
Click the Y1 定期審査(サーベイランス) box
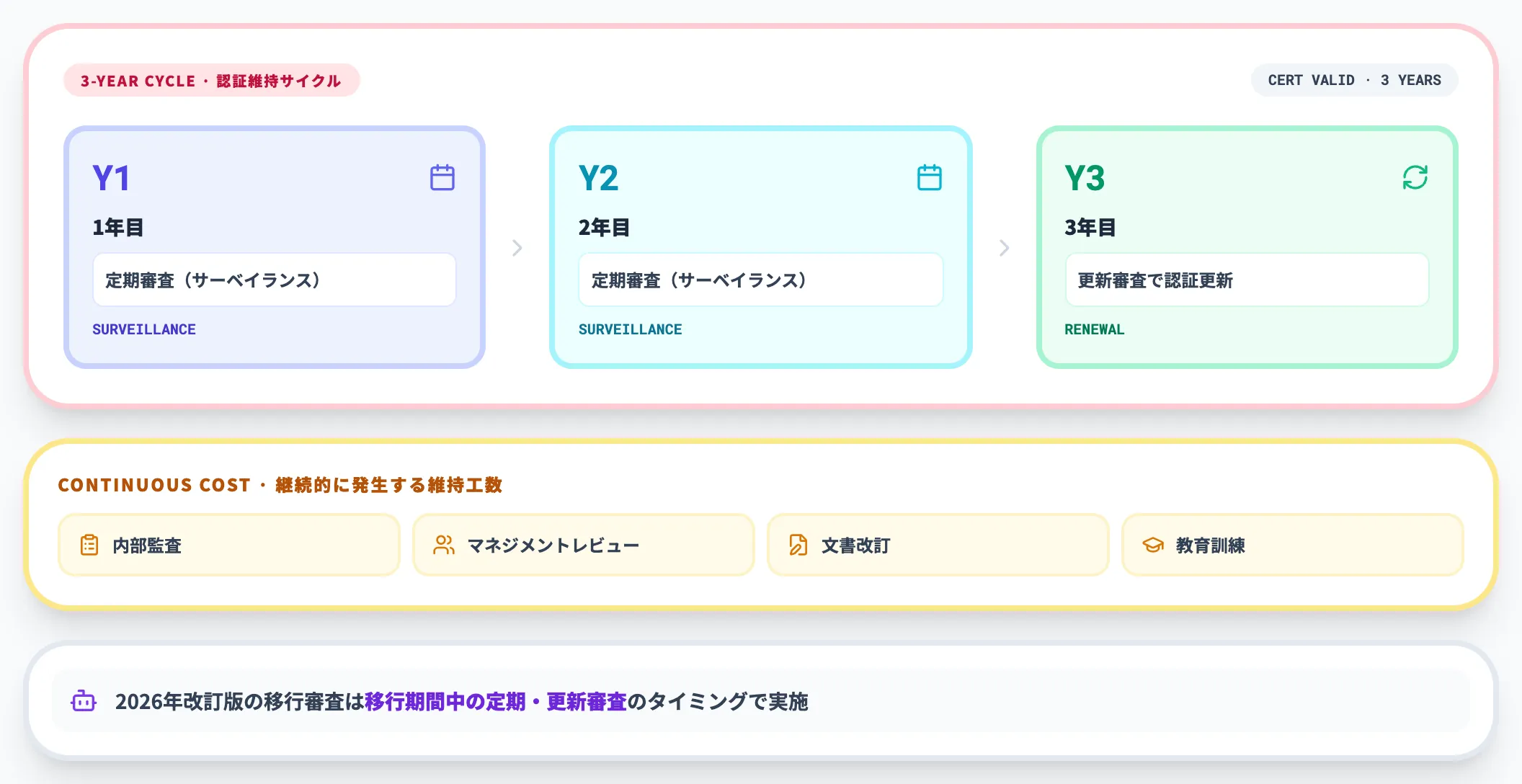tap(275, 280)
